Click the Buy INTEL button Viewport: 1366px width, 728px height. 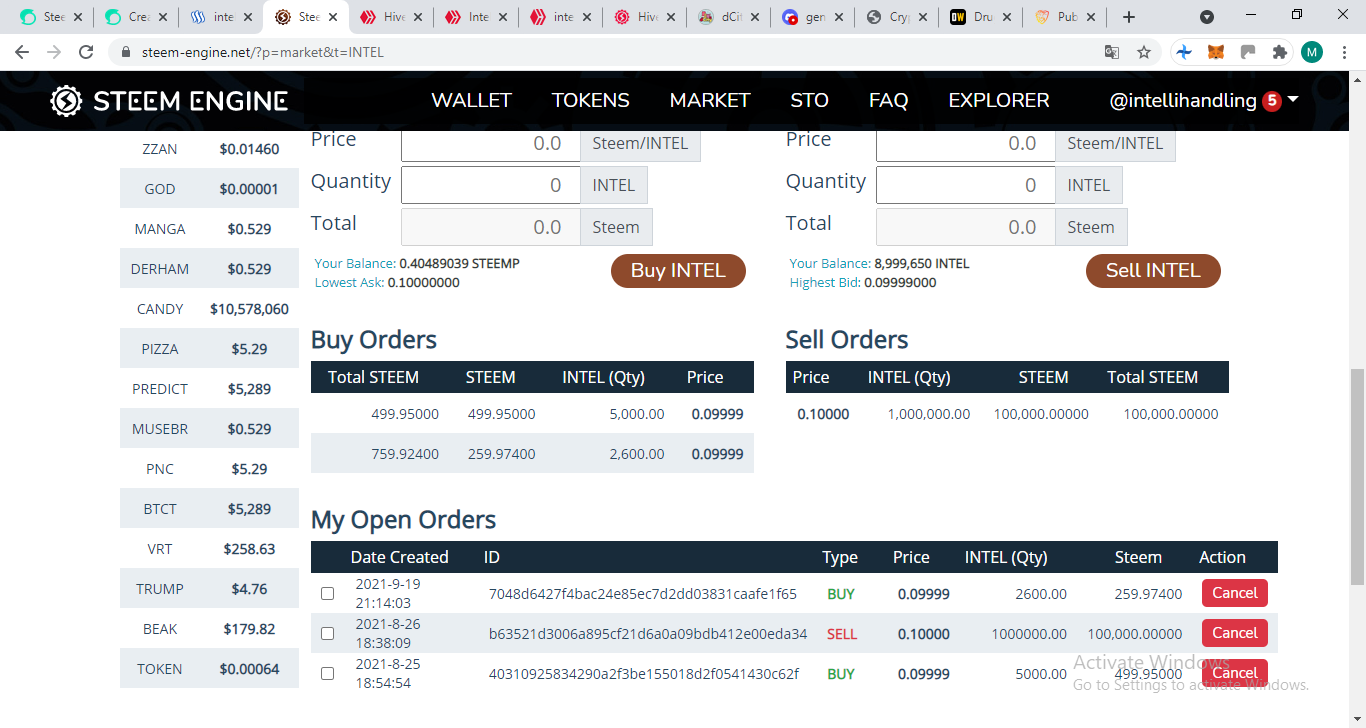point(678,271)
